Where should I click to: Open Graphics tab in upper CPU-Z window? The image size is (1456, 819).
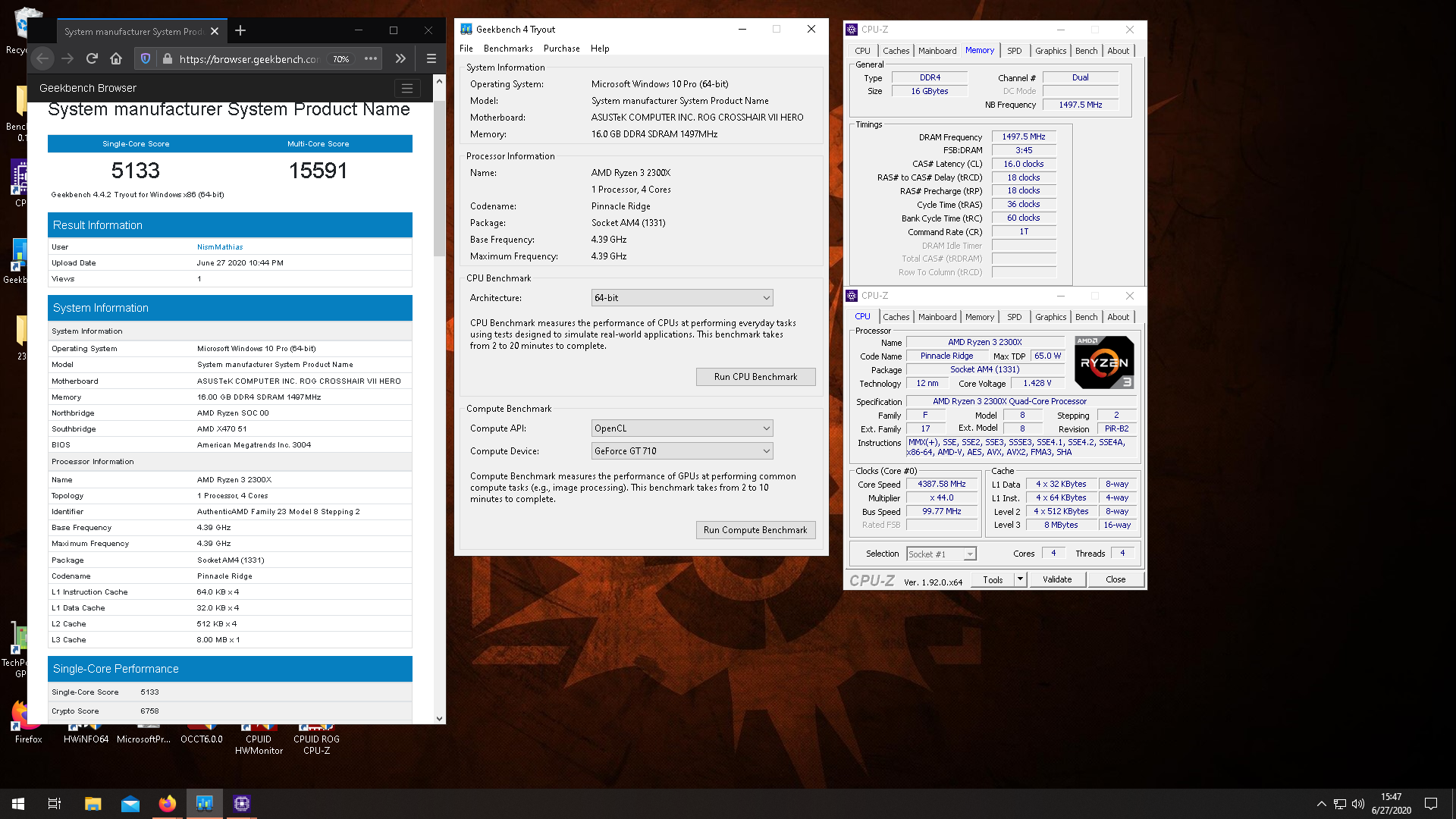[x=1050, y=51]
